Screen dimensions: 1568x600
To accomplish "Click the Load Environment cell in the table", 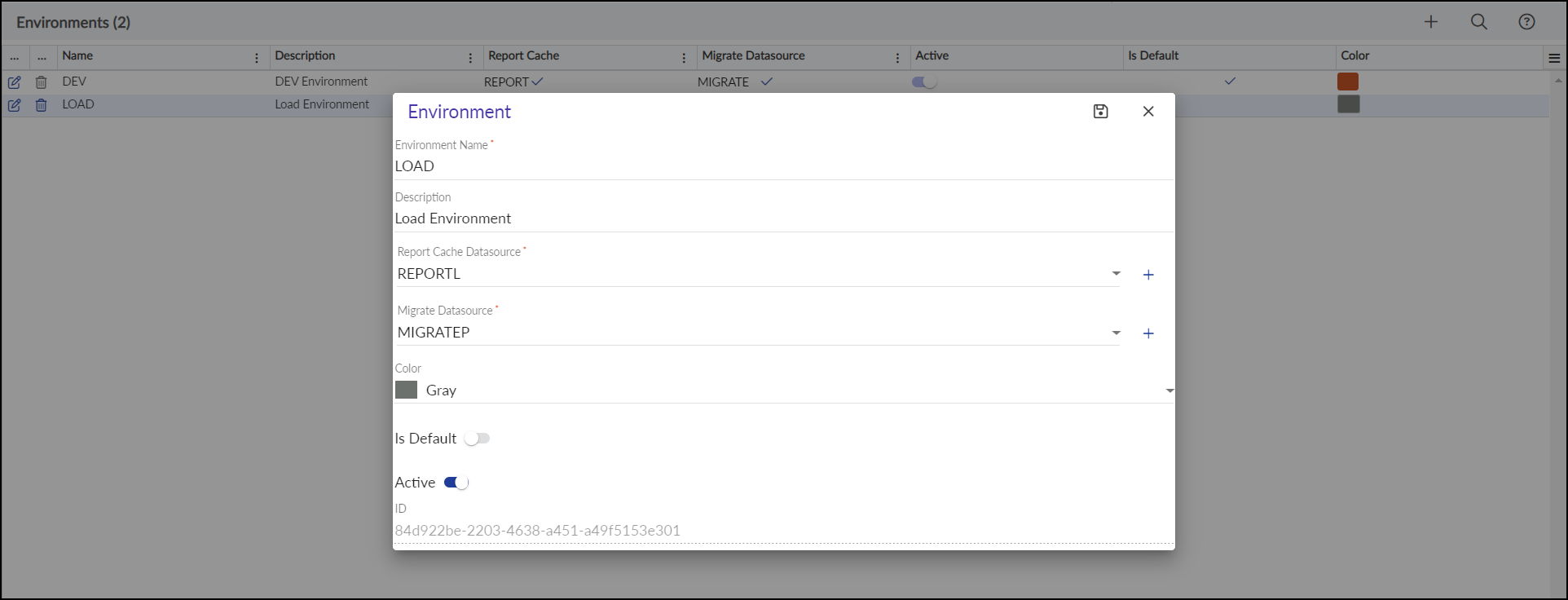I will [x=322, y=104].
